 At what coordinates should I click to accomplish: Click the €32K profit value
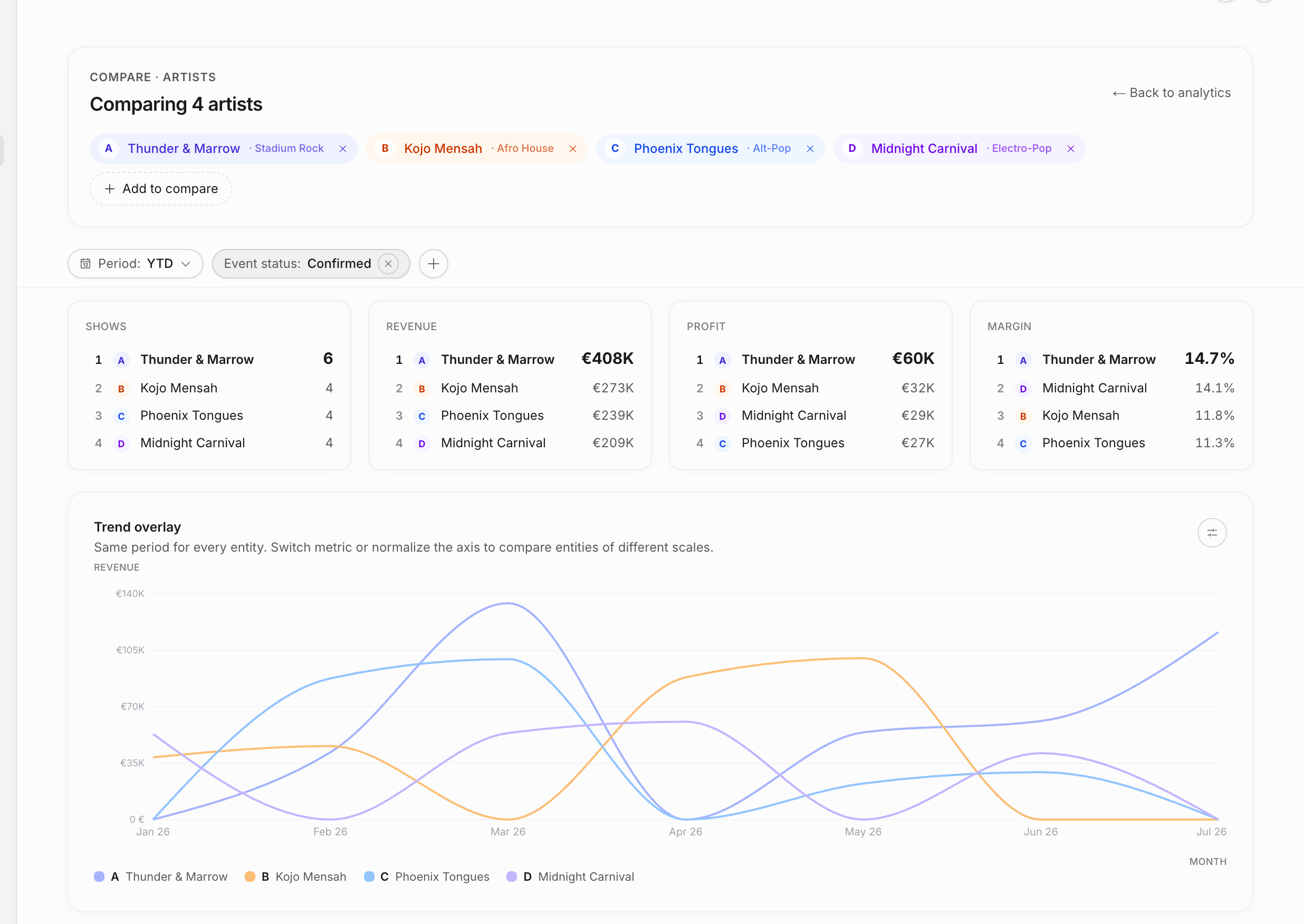(x=918, y=388)
